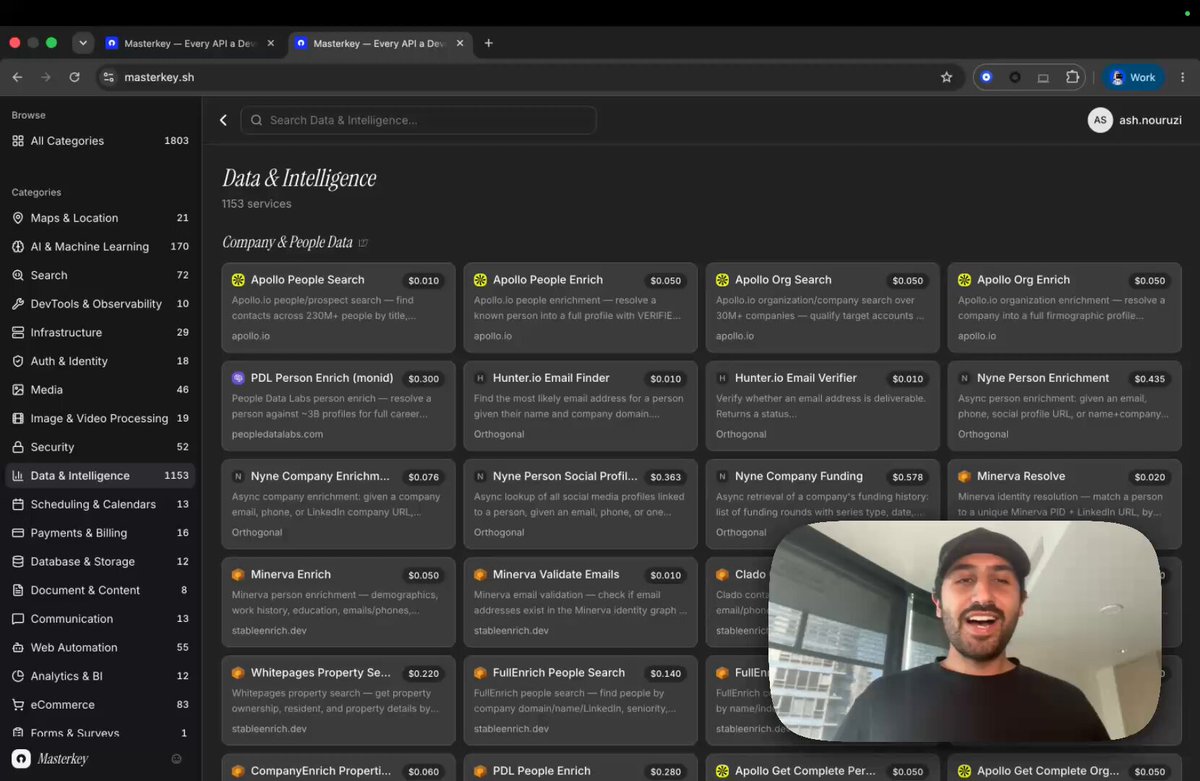
Task: Open the ash.nouruzi account menu
Action: click(1135, 120)
